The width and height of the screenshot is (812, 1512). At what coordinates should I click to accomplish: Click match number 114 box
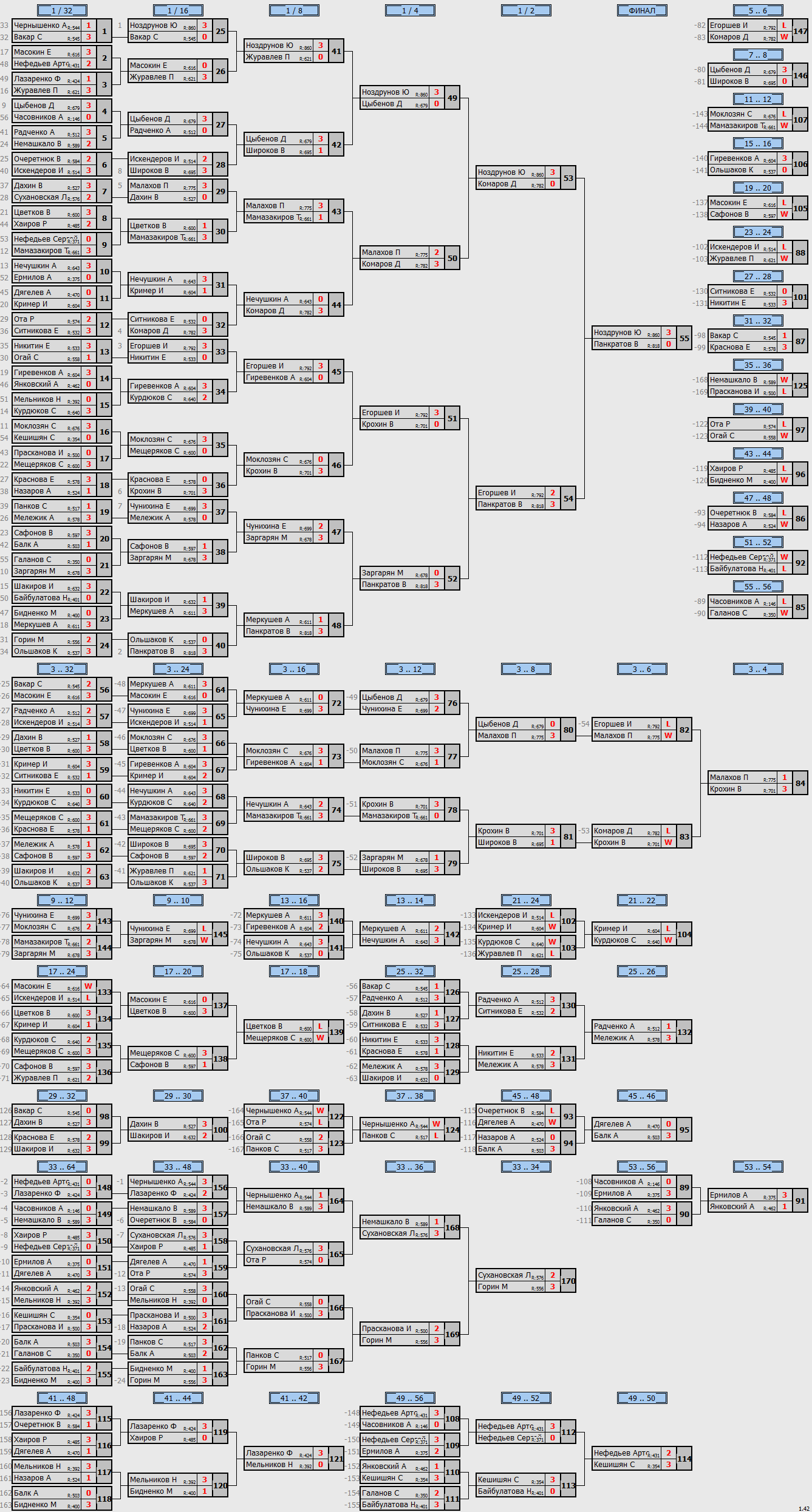(684, 1459)
